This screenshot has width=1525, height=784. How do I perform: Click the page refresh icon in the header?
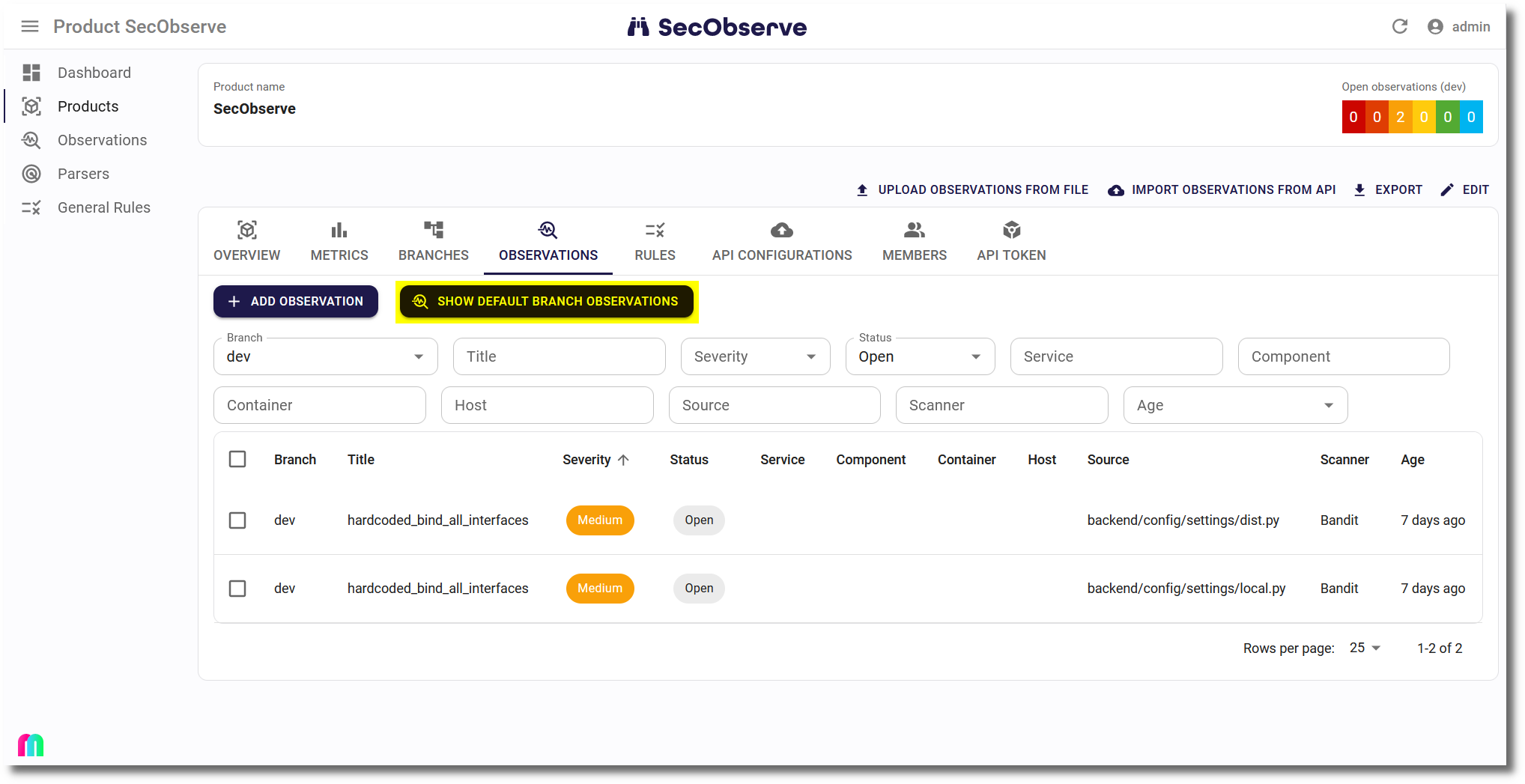pos(1401,26)
